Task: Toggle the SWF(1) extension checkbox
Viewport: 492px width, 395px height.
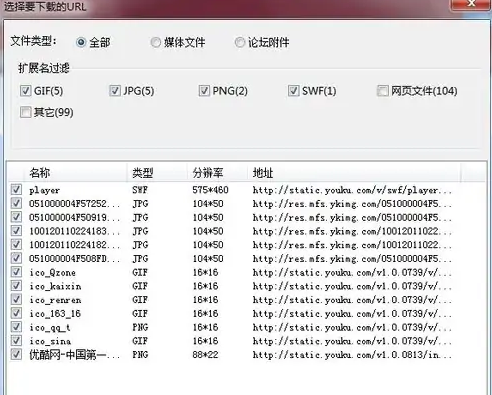Action: click(293, 90)
